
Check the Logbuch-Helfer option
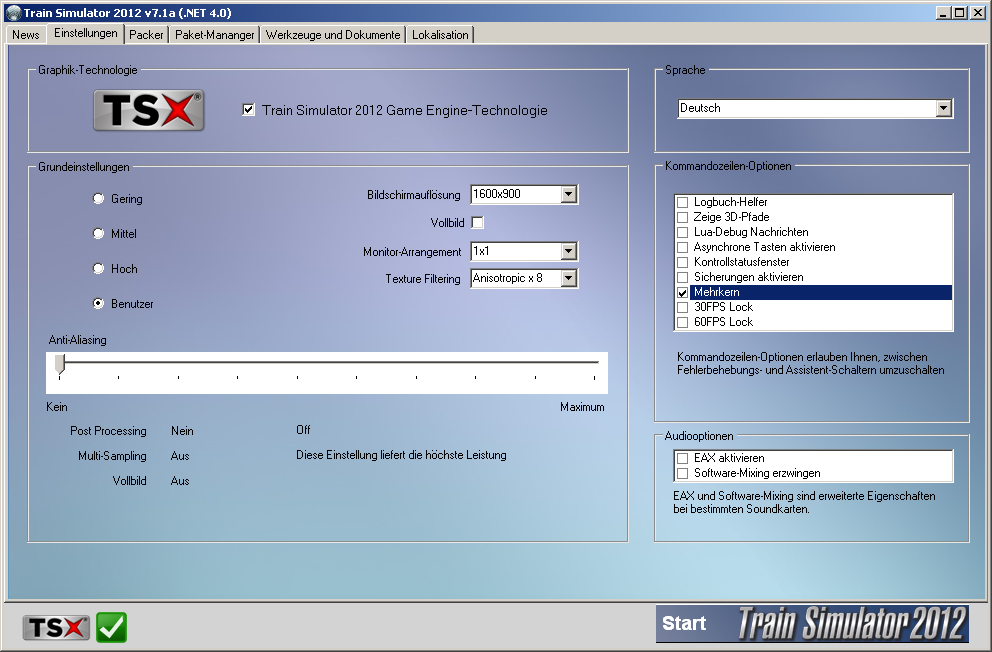click(x=683, y=202)
